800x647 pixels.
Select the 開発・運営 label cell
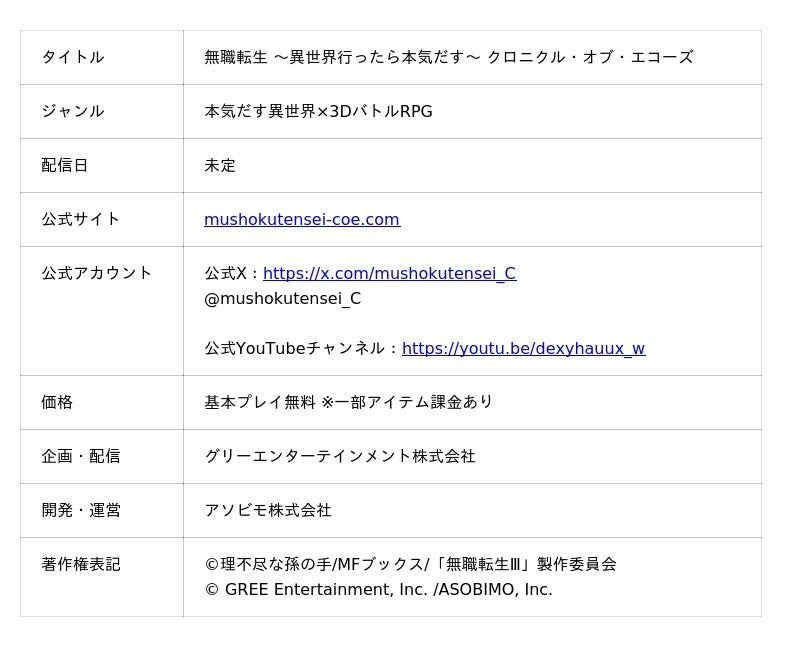coord(81,511)
